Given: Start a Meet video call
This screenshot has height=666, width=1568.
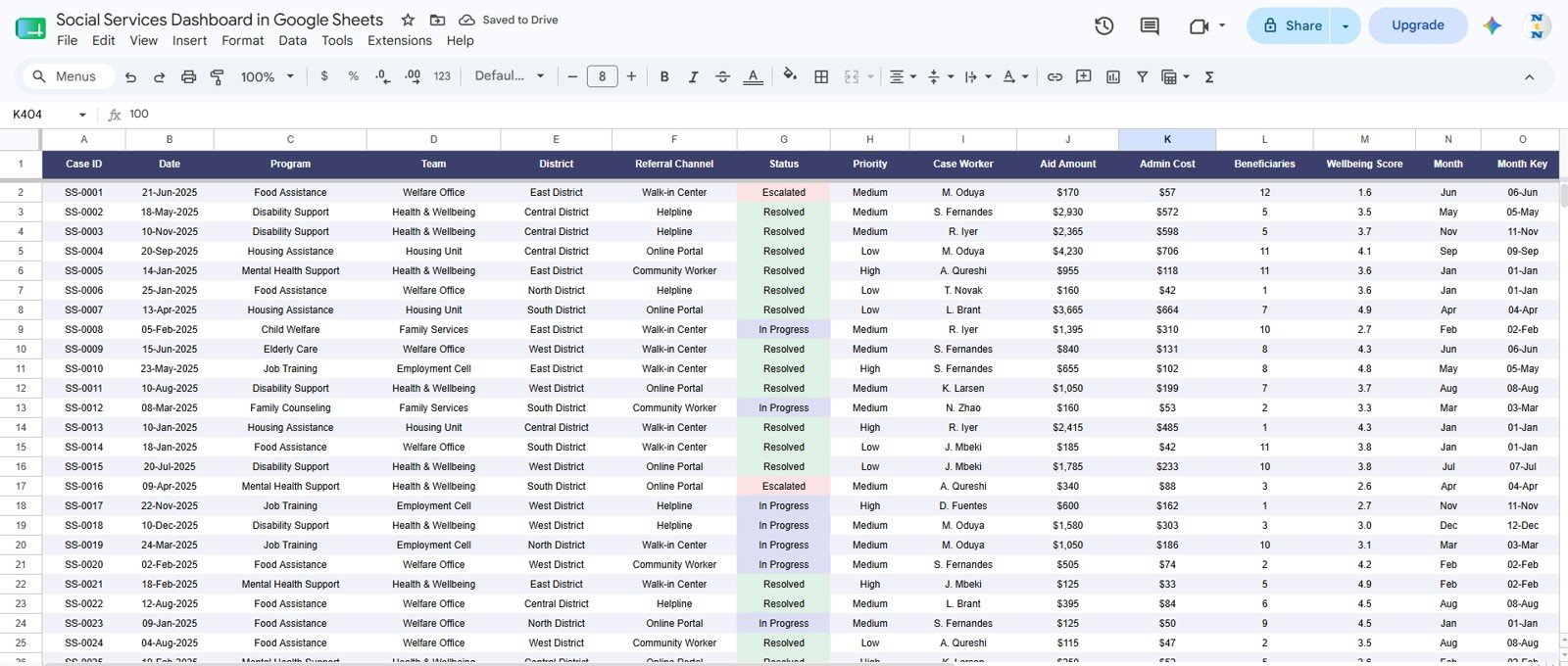Looking at the screenshot, I should pos(1199,26).
